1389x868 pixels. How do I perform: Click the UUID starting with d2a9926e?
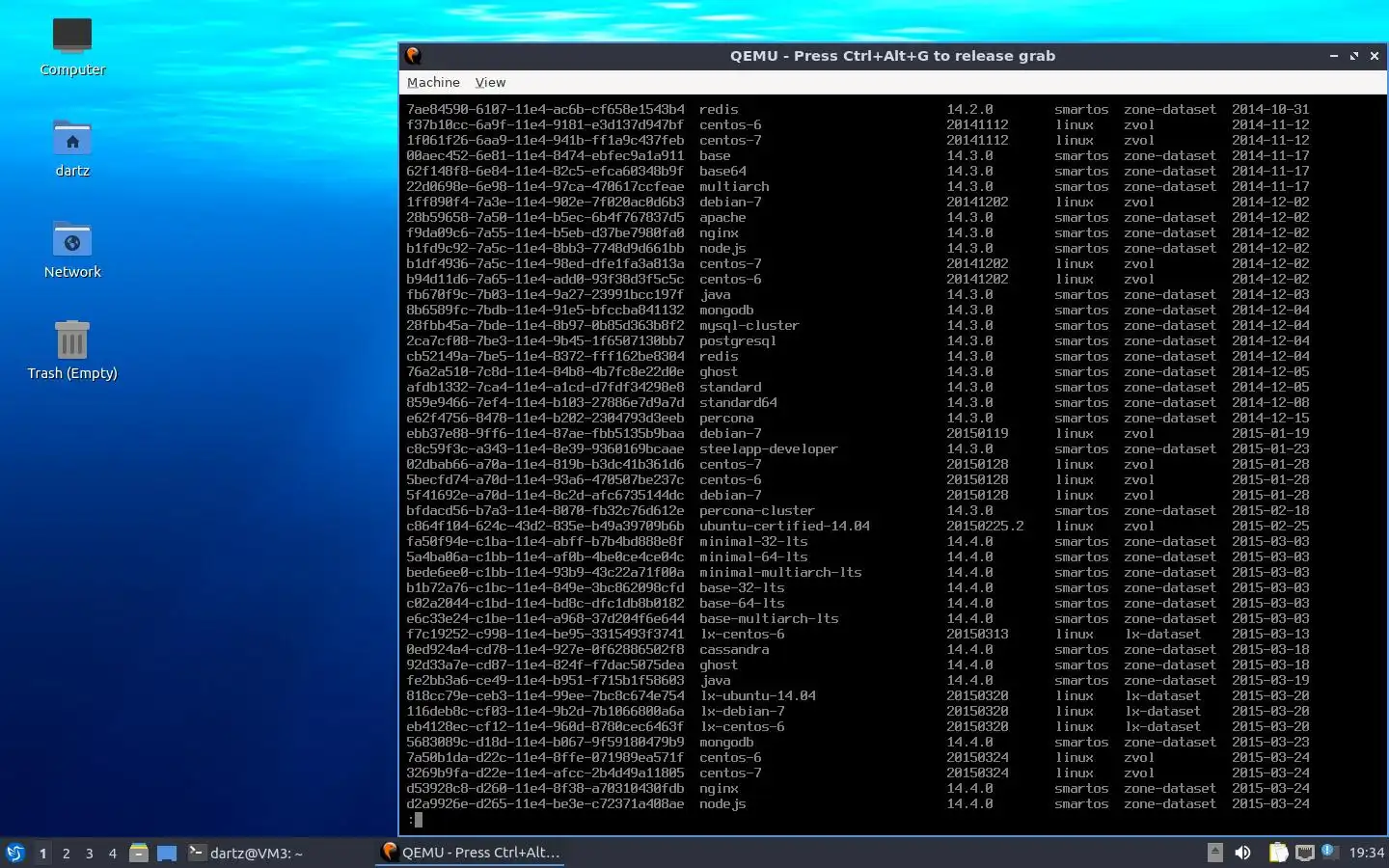545,803
